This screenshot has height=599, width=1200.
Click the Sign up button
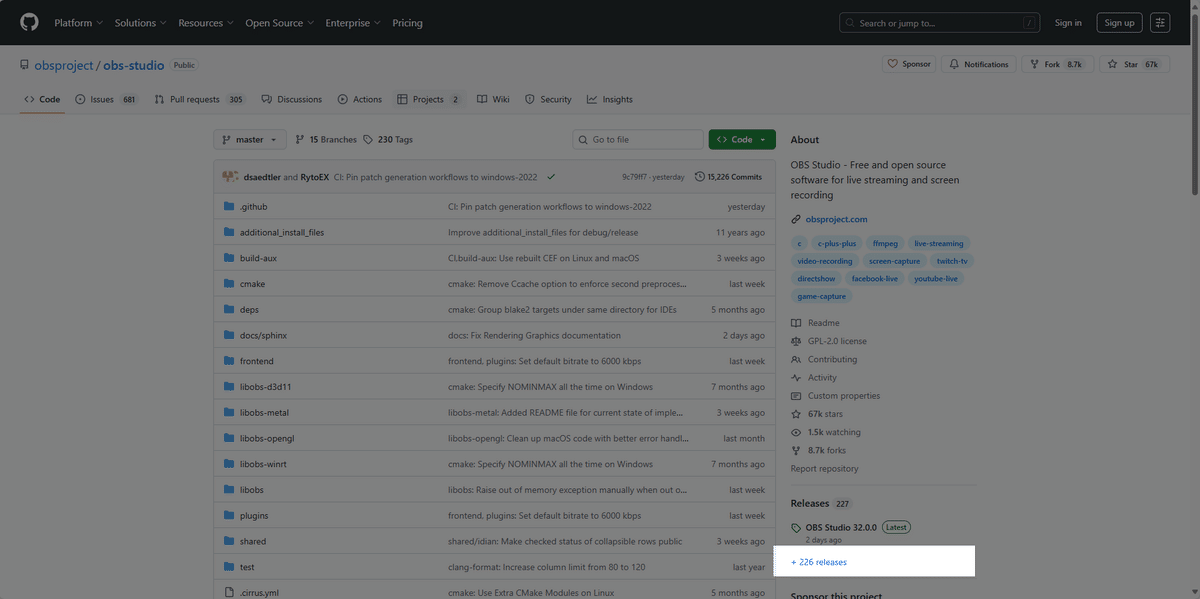[1116, 23]
